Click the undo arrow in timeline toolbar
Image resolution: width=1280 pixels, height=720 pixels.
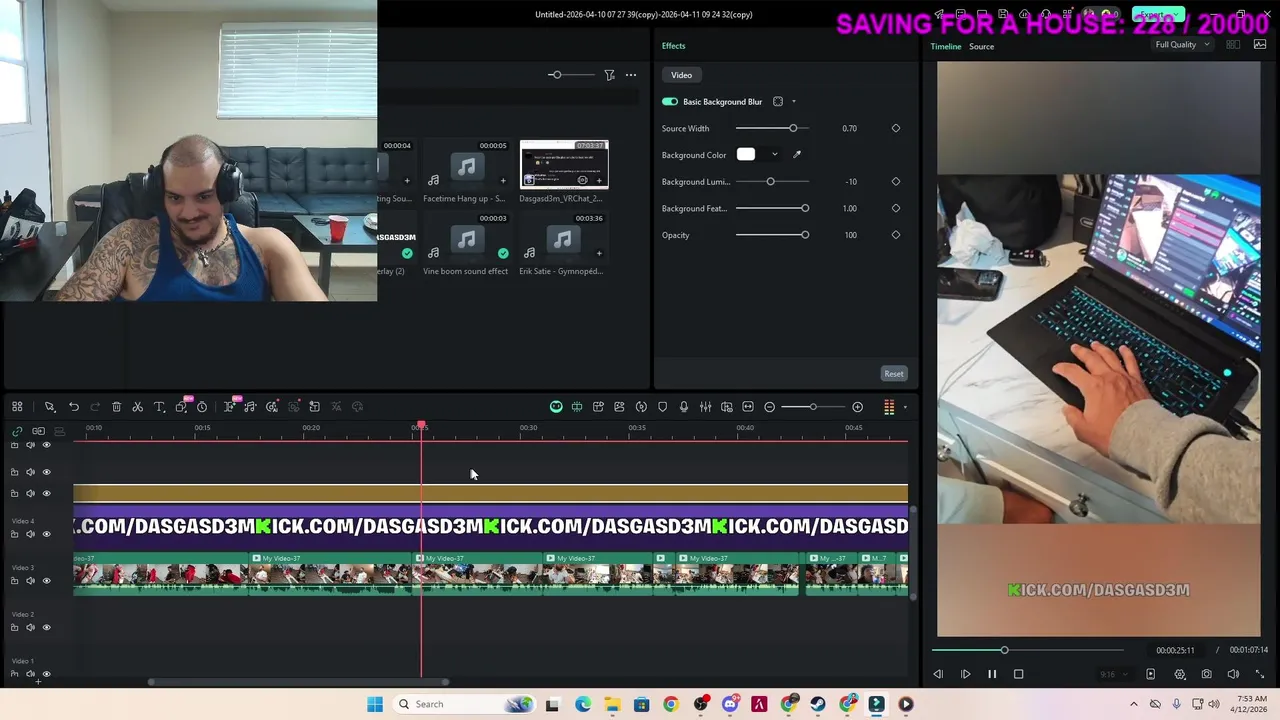[x=74, y=407]
